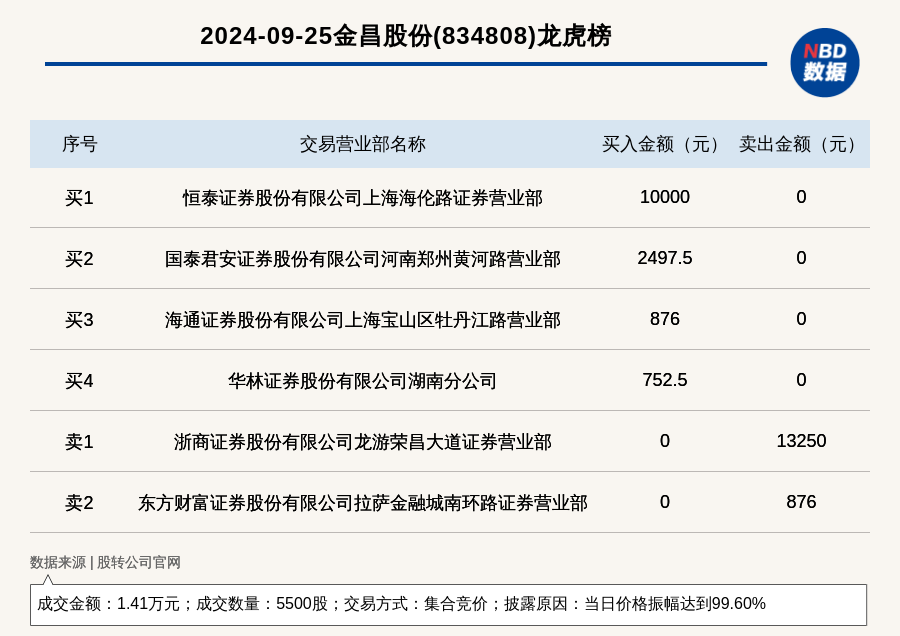Select 华林证券股份有限公司湖南分公司
Image resolution: width=900 pixels, height=636 pixels.
click(363, 381)
